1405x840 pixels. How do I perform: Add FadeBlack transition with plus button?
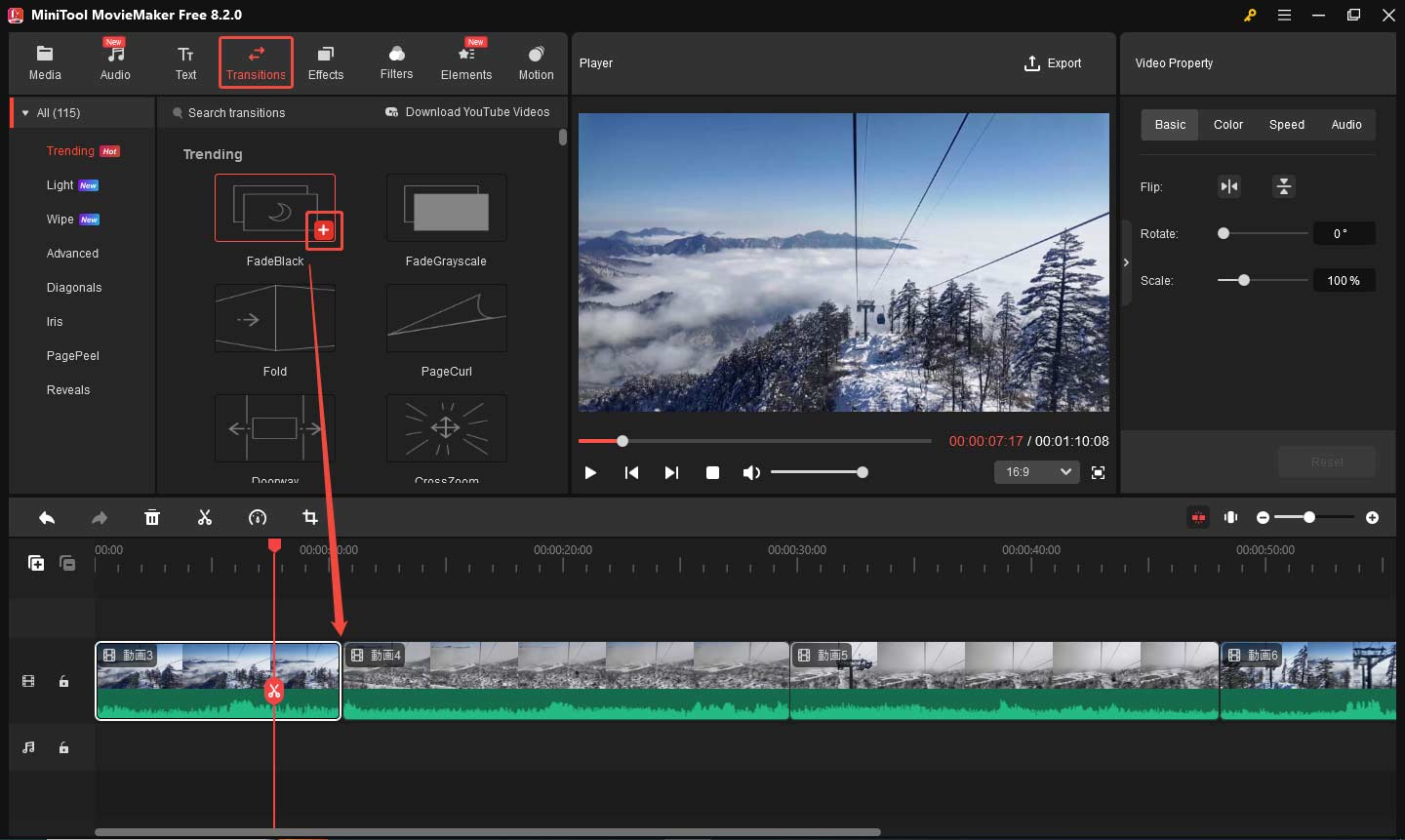(324, 230)
